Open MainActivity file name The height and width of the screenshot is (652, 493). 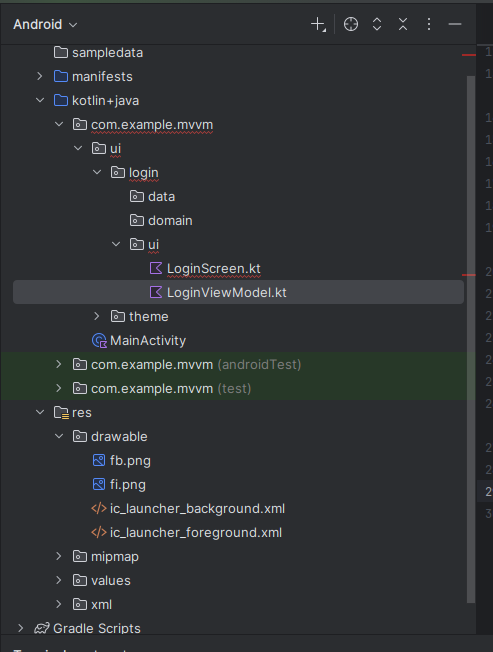click(148, 341)
